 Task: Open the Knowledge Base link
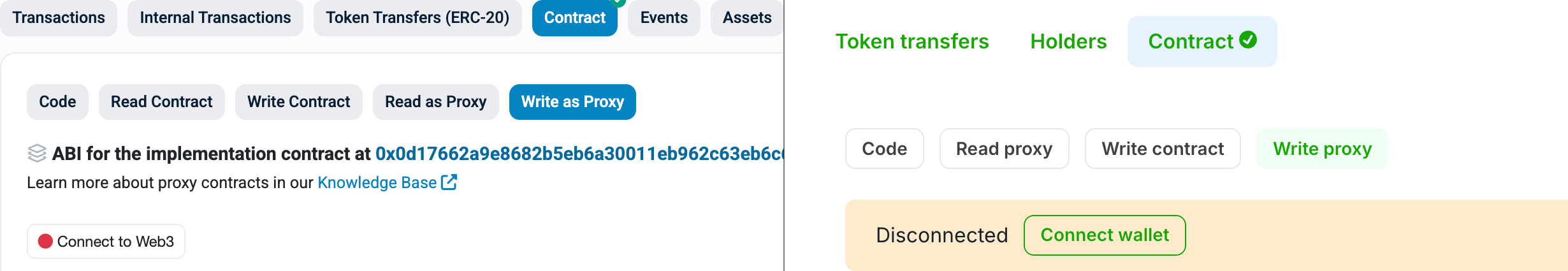pos(377,183)
